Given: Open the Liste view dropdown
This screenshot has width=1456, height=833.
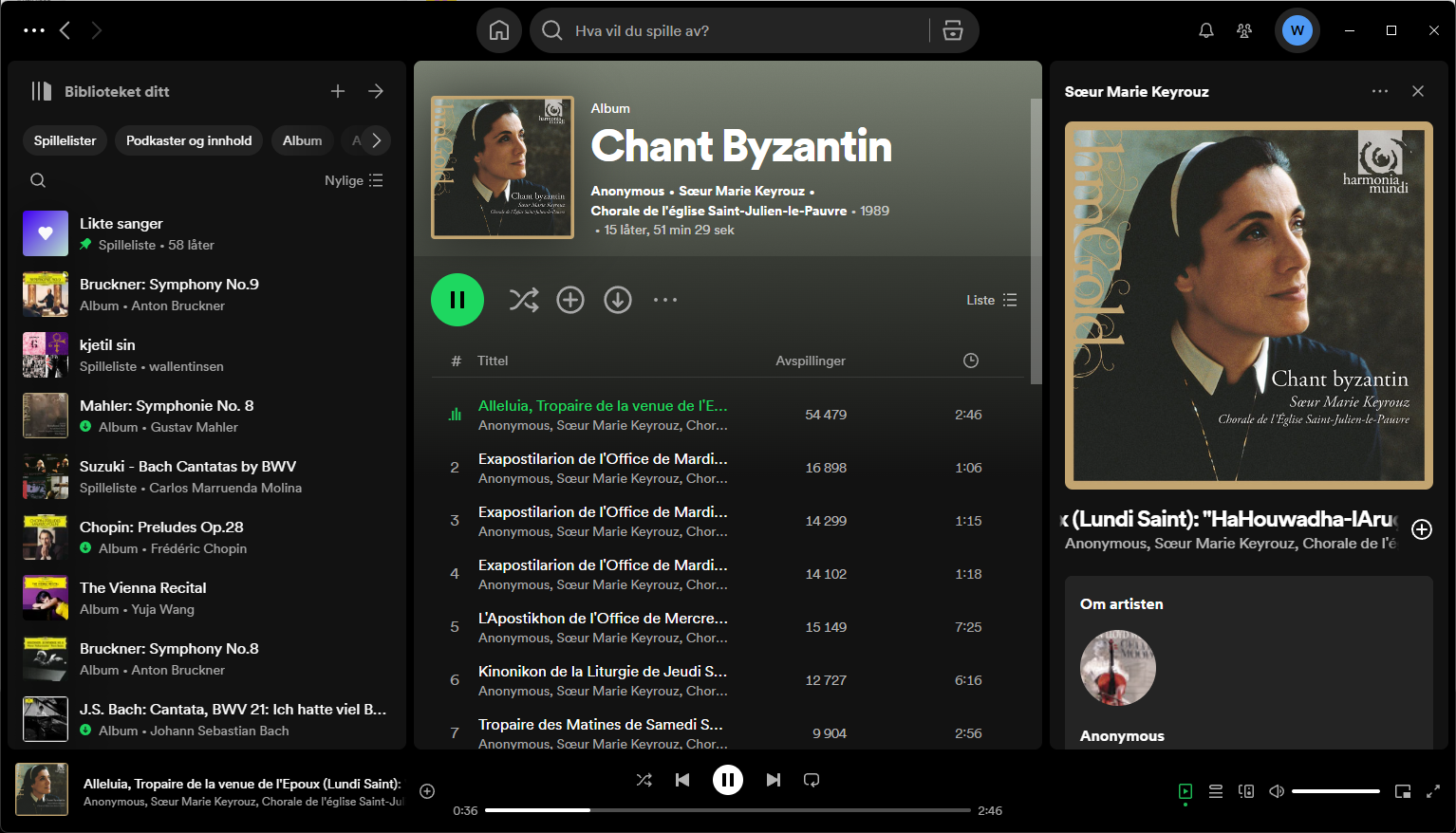Looking at the screenshot, I should click(992, 300).
